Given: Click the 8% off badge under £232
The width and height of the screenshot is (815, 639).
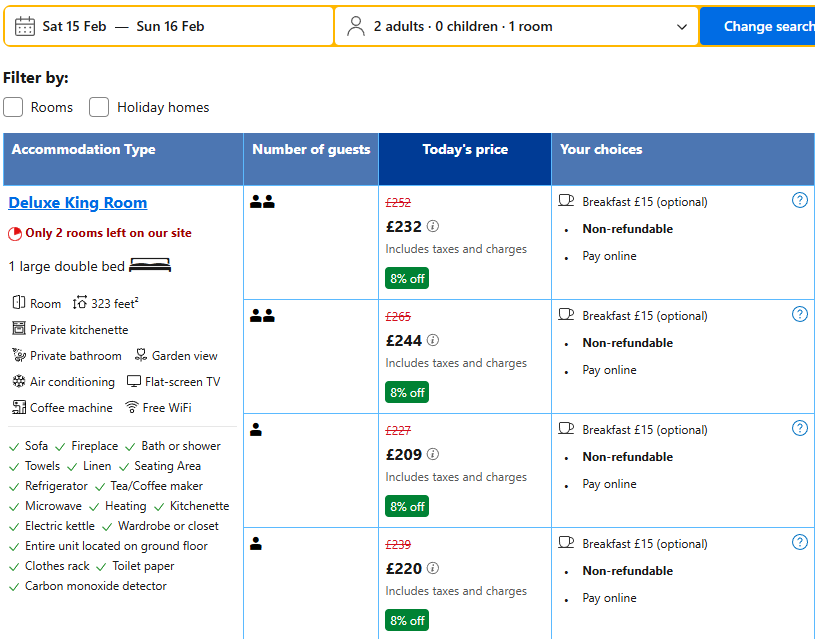Looking at the screenshot, I should (407, 278).
